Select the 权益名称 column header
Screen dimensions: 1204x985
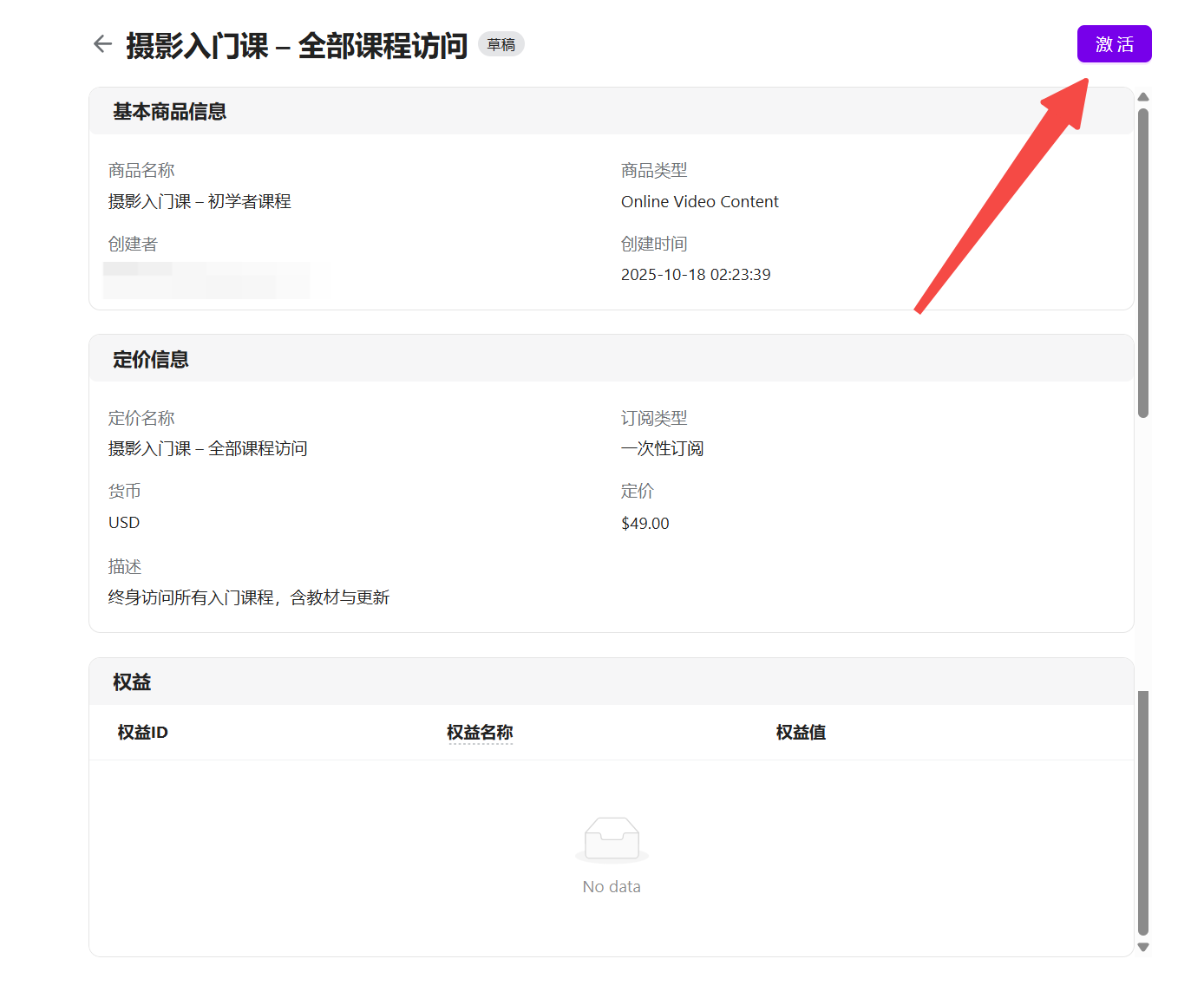coord(480,733)
